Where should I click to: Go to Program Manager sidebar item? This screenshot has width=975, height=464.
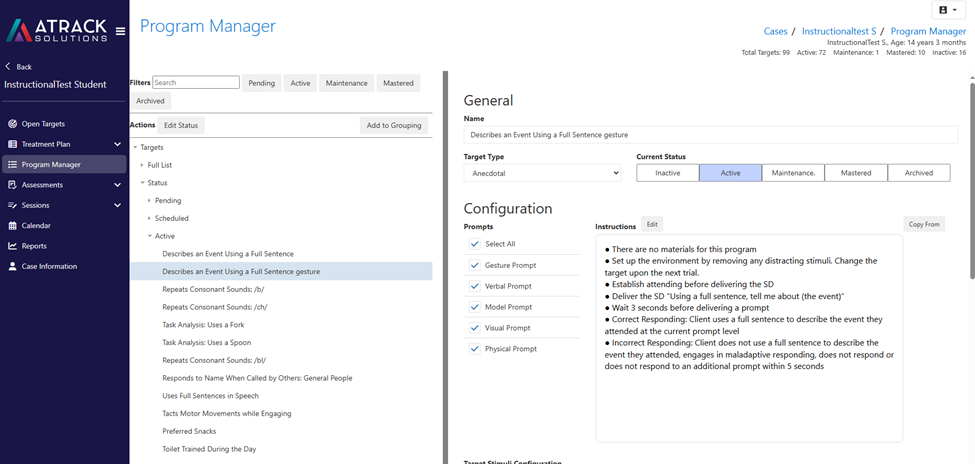[65, 165]
